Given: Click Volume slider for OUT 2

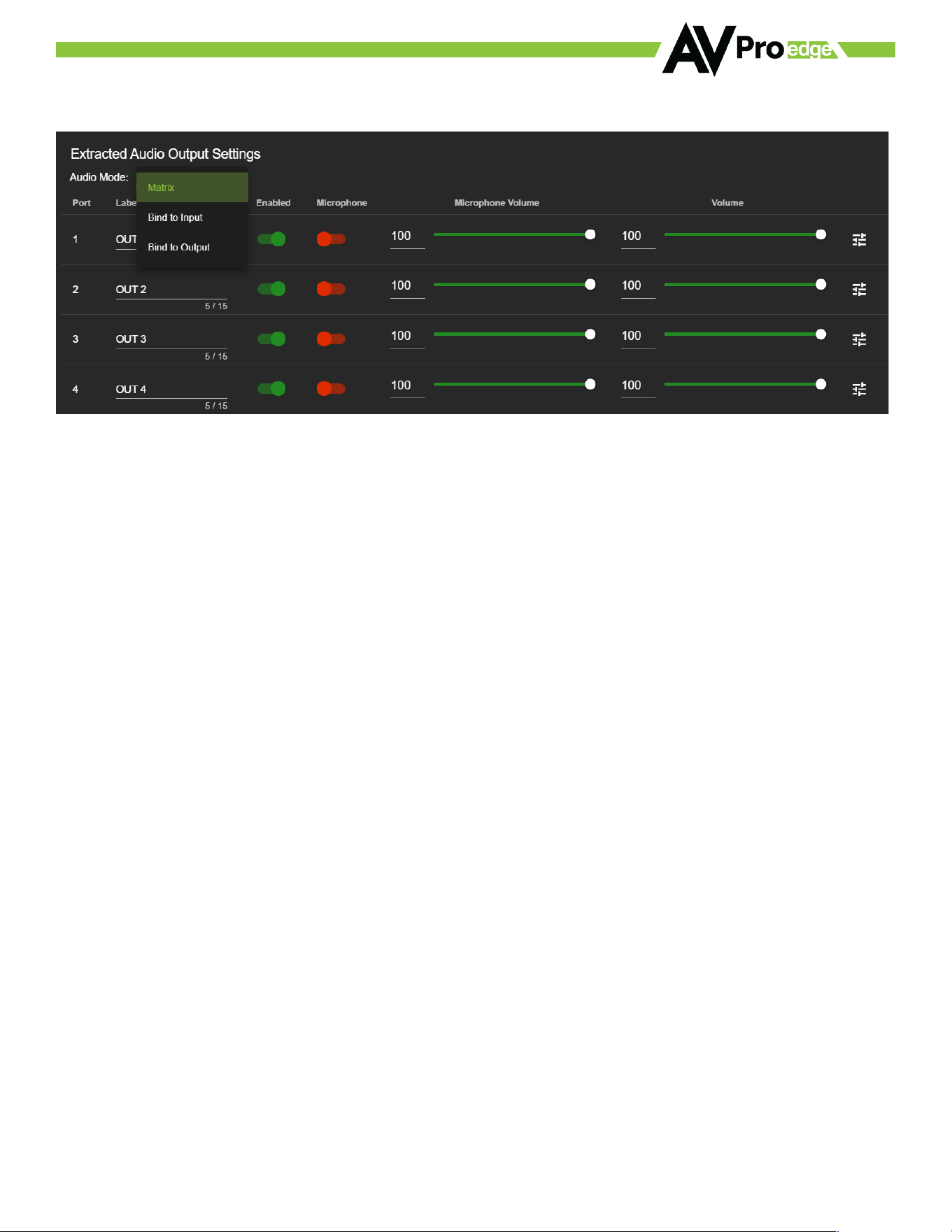Looking at the screenshot, I should tap(745, 284).
